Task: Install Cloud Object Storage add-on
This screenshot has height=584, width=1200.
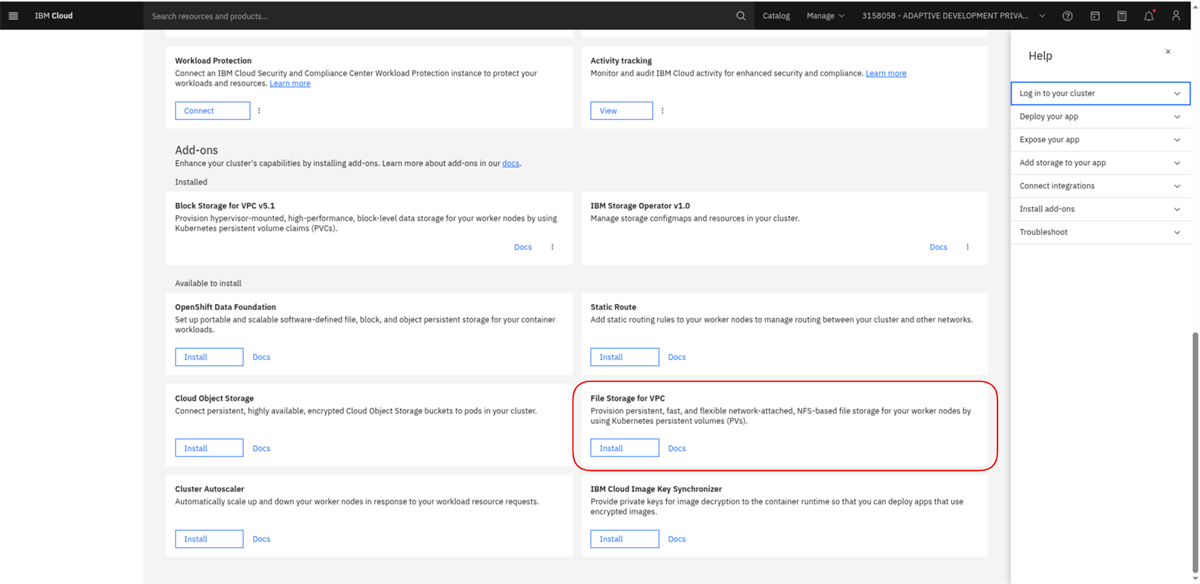Action: pos(209,448)
